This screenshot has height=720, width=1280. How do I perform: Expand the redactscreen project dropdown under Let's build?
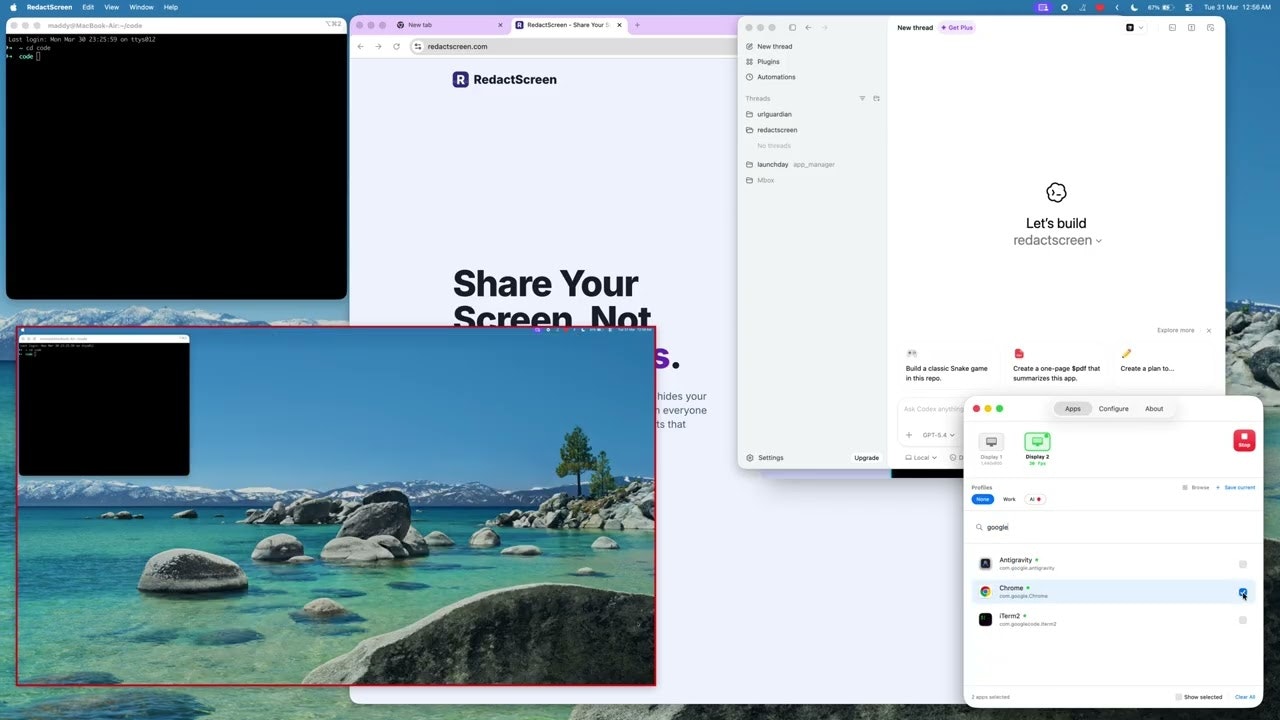coord(1058,240)
